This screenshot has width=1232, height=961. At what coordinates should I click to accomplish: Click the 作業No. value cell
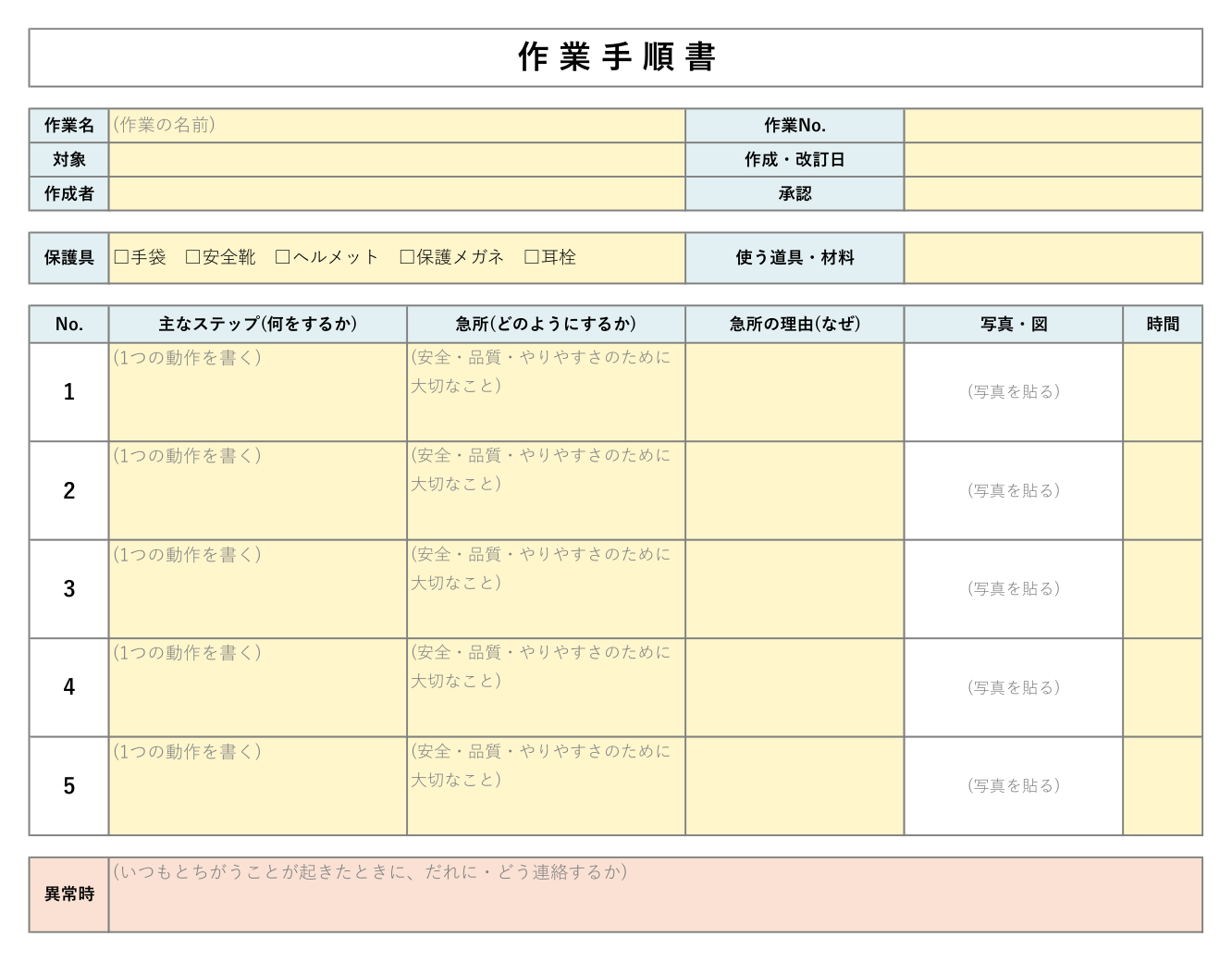pos(1053,126)
